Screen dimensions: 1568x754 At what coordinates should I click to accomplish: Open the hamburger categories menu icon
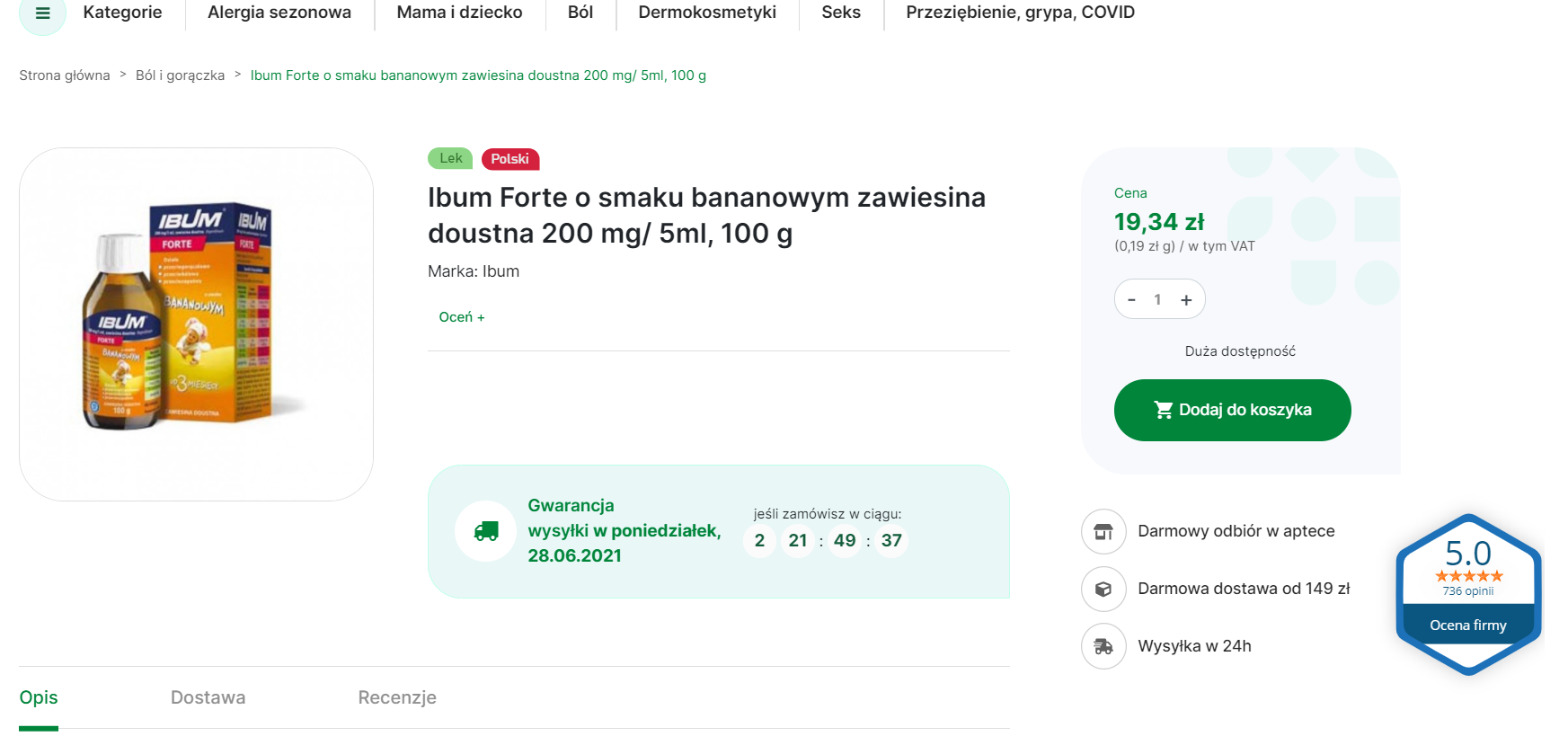coord(42,13)
